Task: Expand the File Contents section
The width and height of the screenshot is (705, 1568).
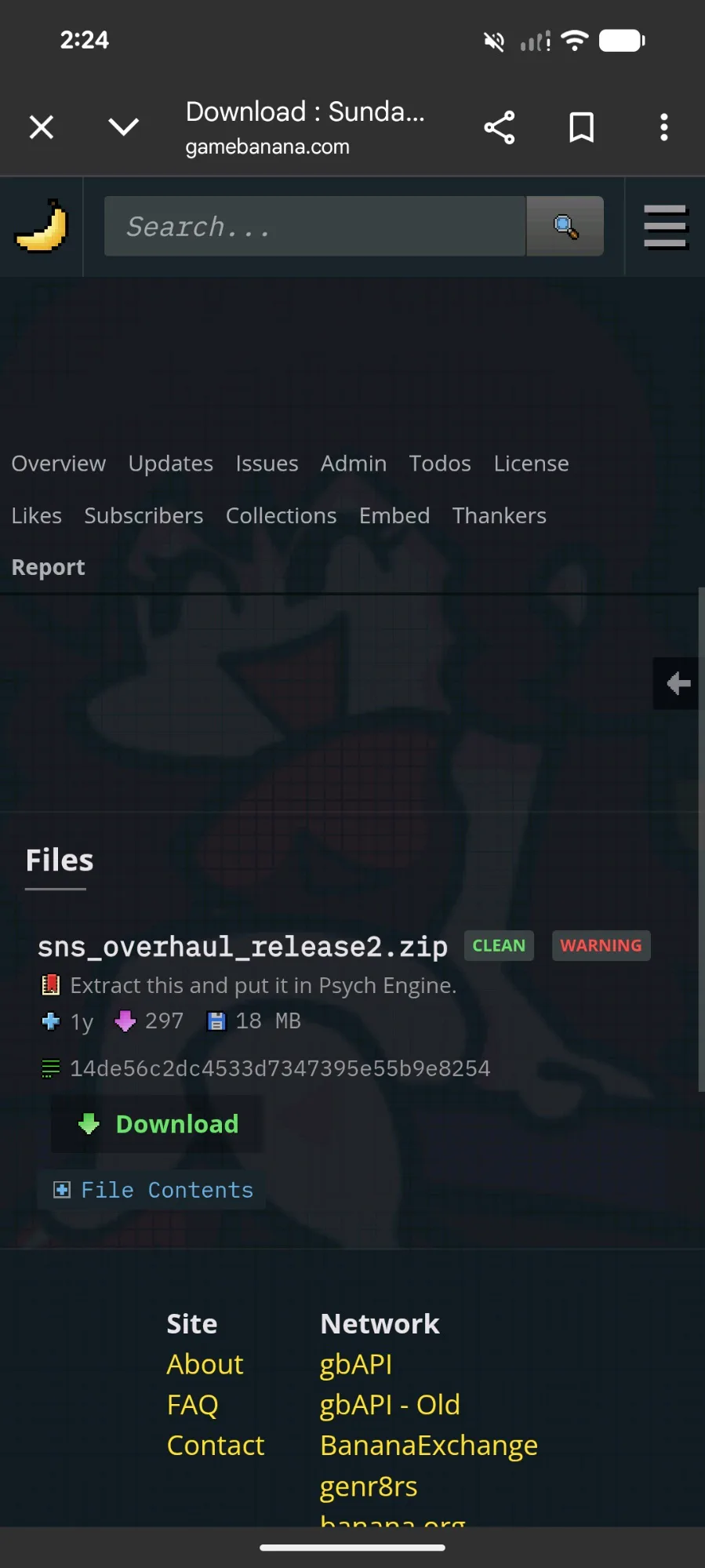Action: (x=153, y=1190)
